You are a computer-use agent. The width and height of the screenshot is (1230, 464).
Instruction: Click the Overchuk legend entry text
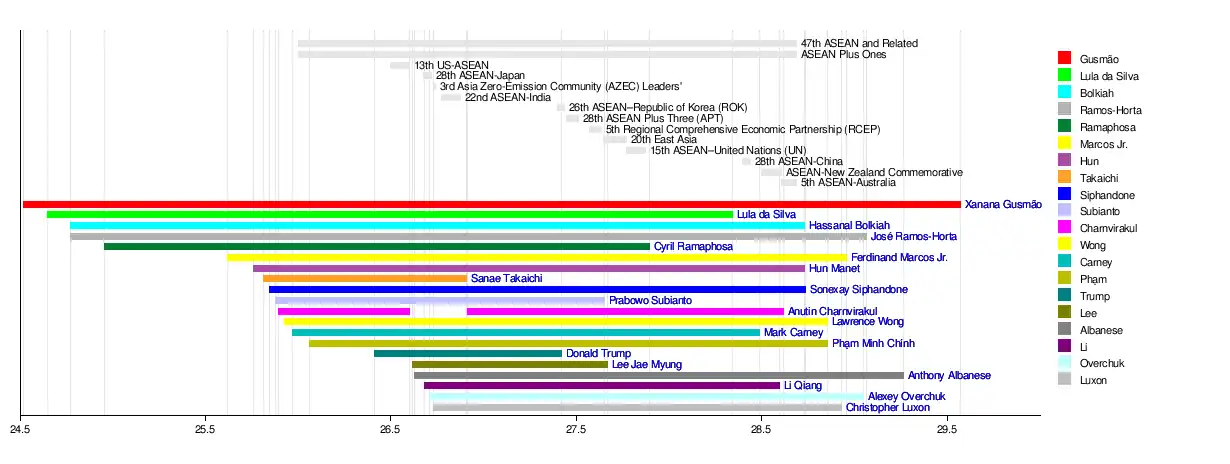1103,365
